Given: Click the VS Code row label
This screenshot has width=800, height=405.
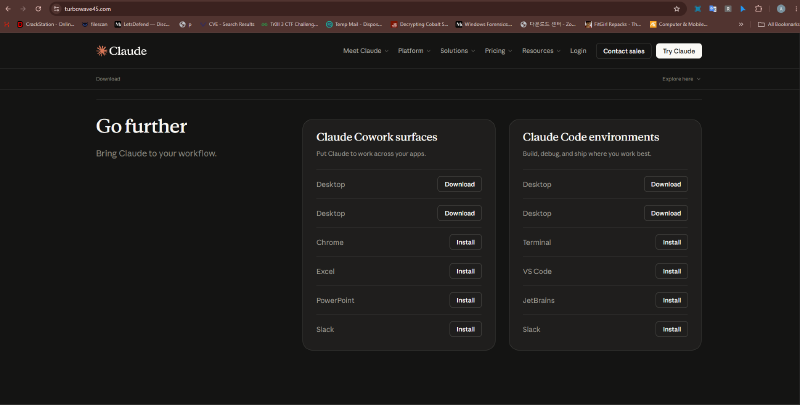Looking at the screenshot, I should pos(537,271).
